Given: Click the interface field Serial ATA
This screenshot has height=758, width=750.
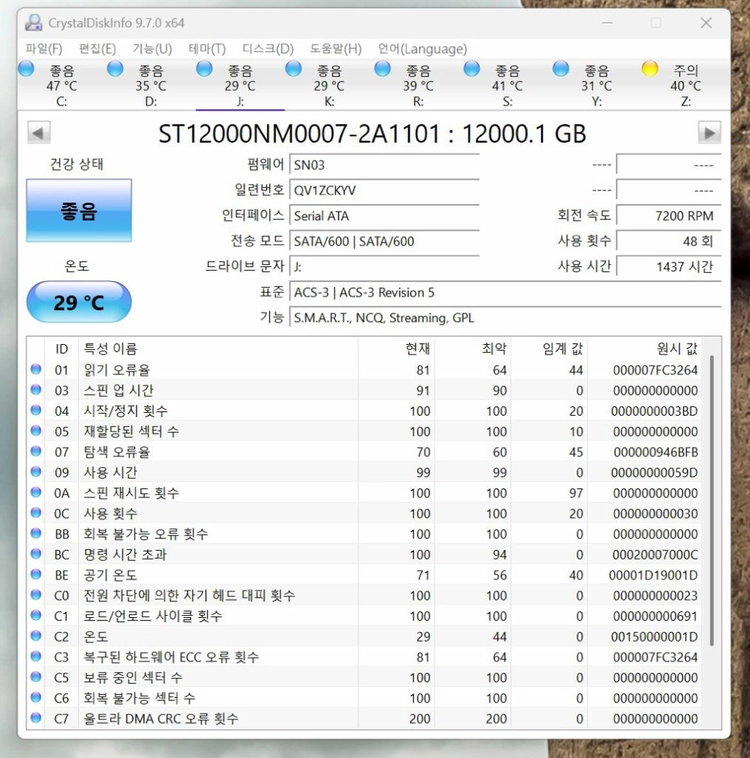Looking at the screenshot, I should click(384, 216).
